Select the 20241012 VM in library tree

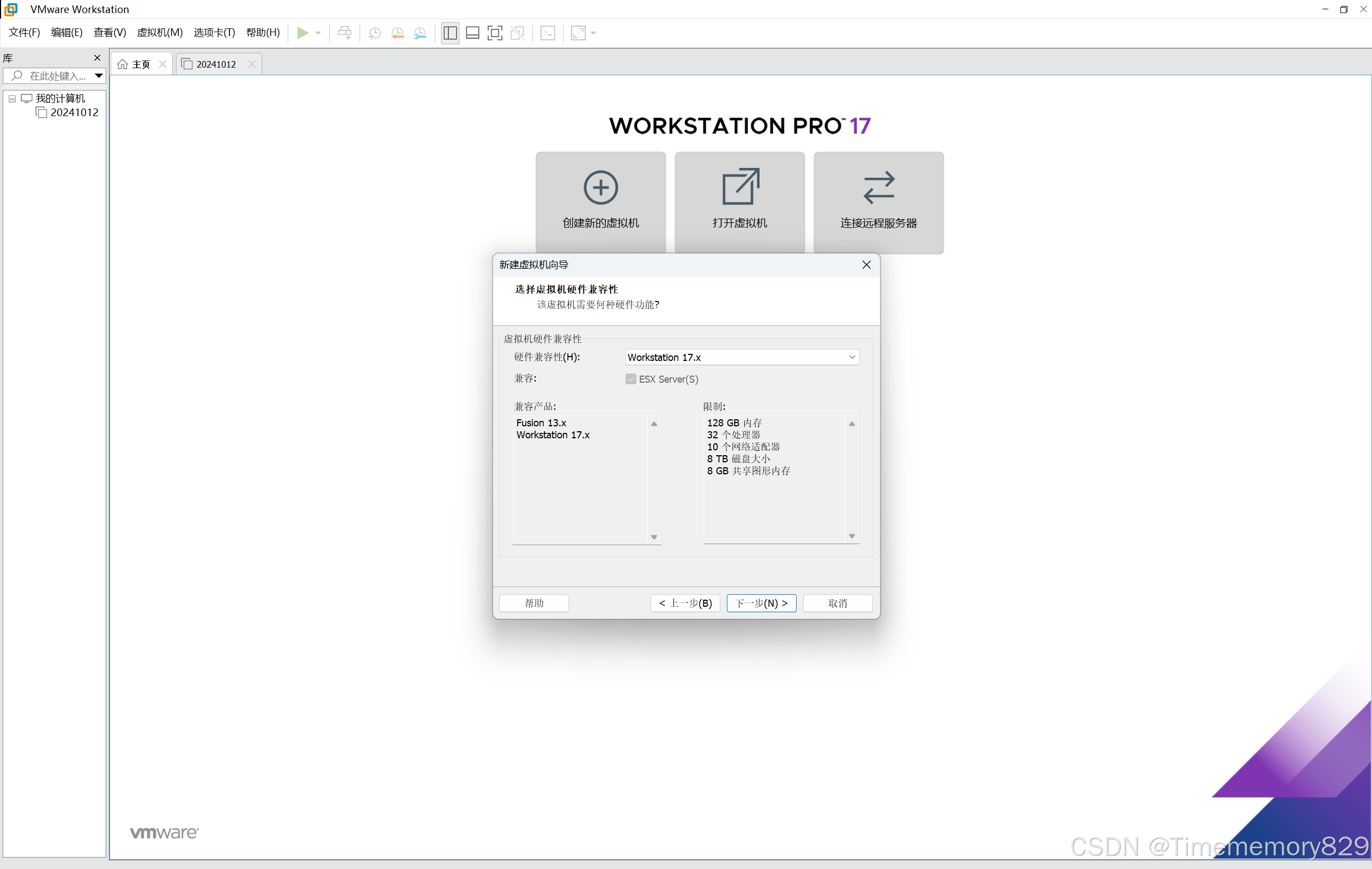pyautogui.click(x=74, y=112)
